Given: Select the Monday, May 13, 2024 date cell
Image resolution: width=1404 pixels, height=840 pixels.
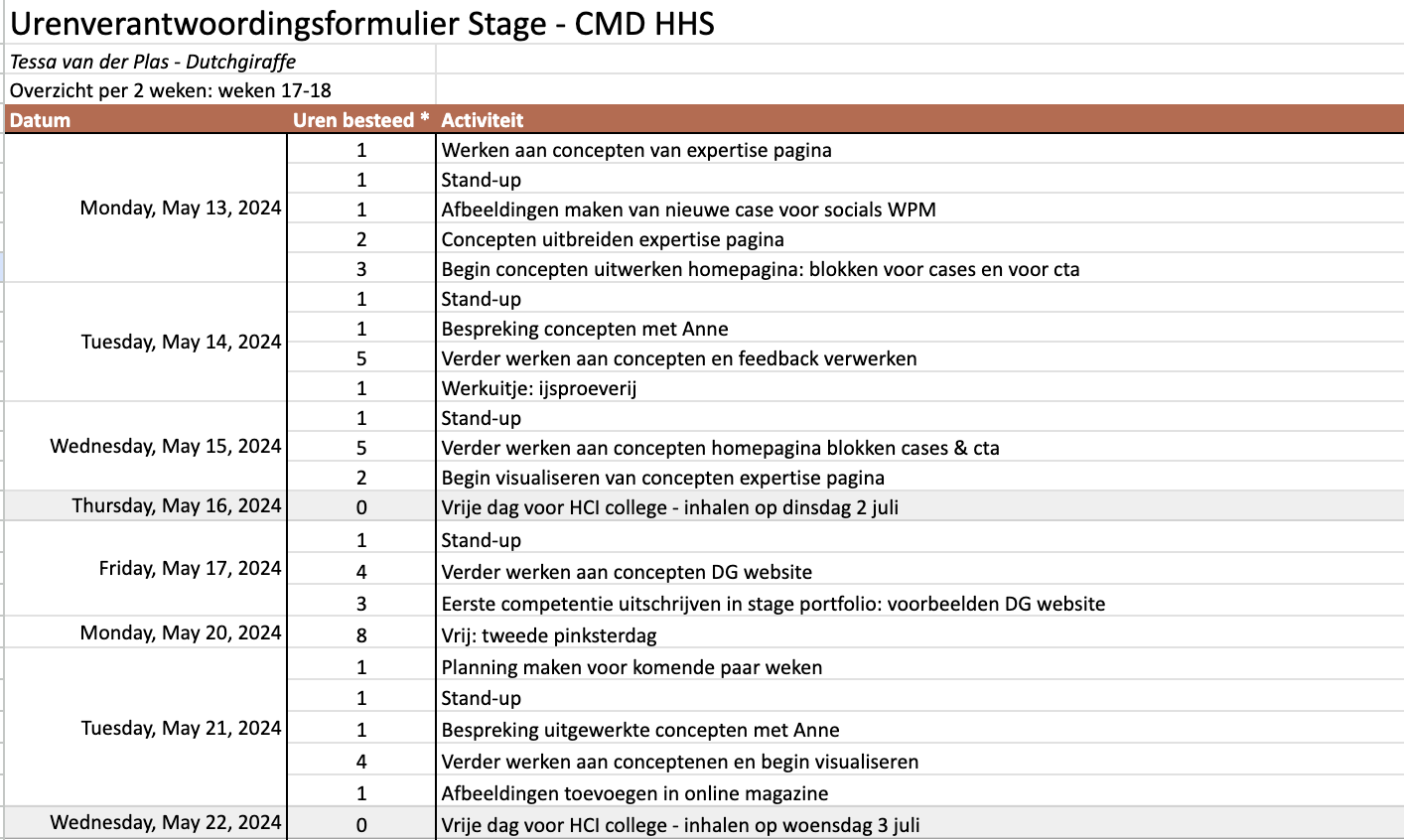Looking at the screenshot, I should [x=146, y=209].
